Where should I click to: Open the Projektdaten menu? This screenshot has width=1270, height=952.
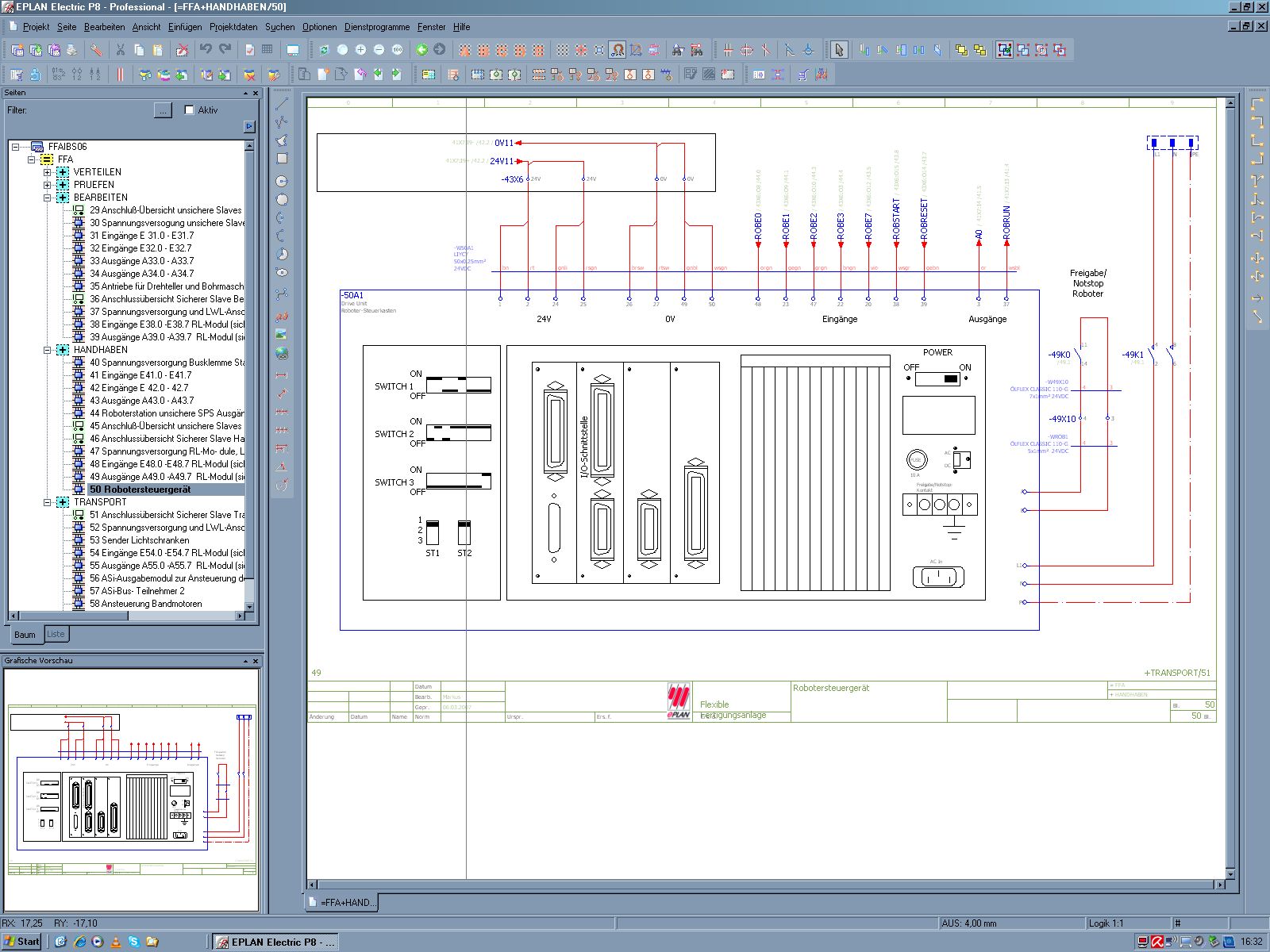[x=233, y=27]
